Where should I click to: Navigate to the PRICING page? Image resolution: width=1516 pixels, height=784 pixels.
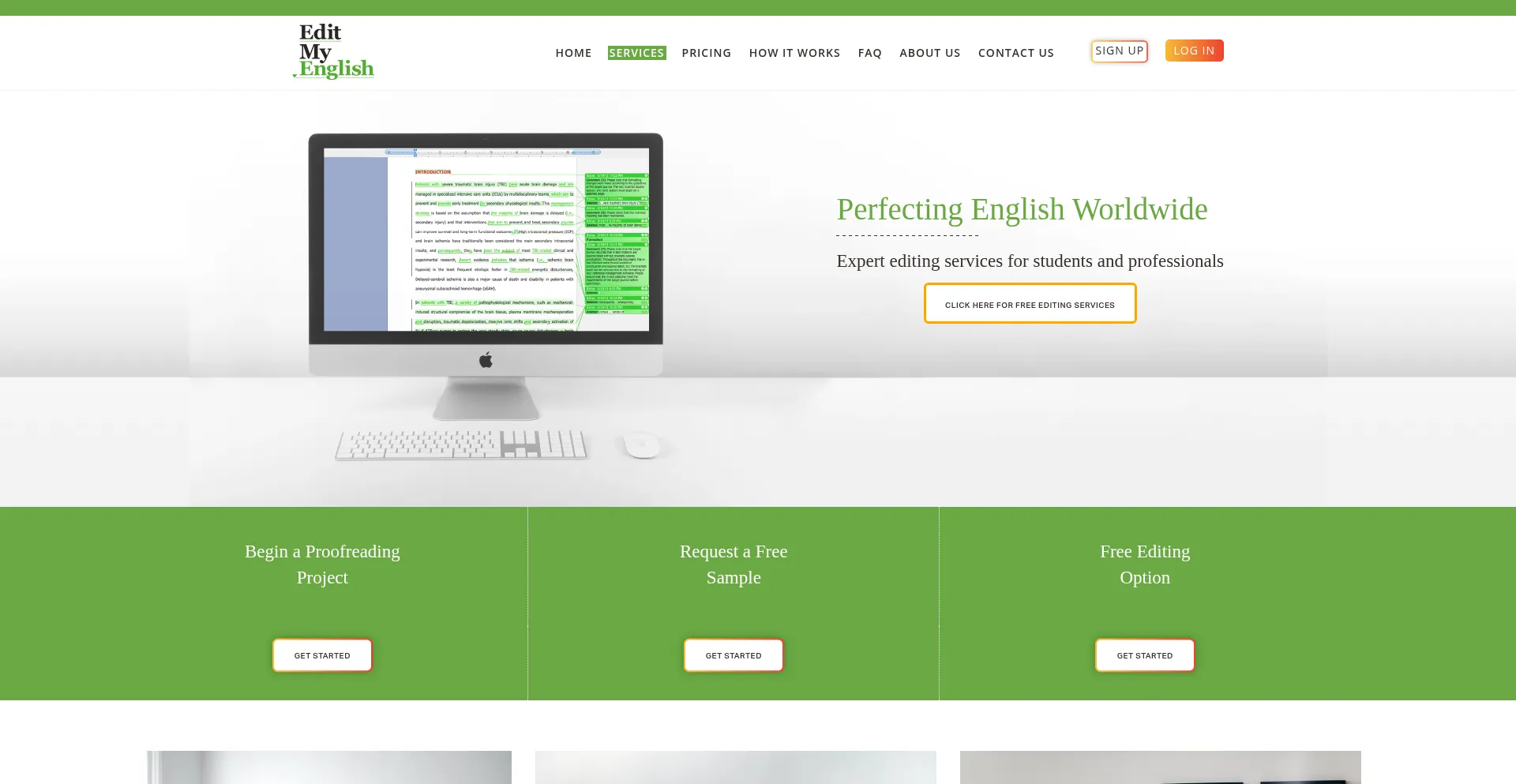click(706, 53)
